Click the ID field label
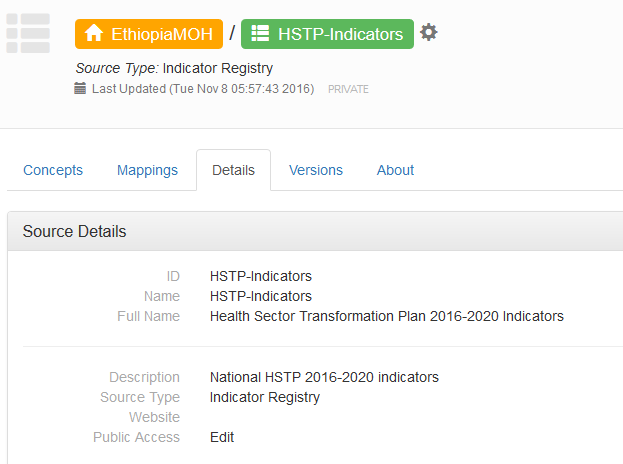 (x=173, y=276)
